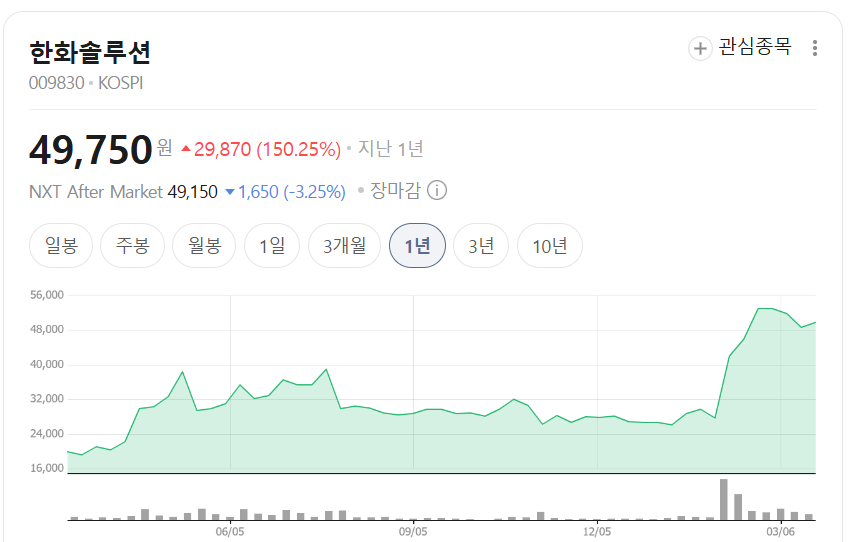Click the 03/06 date marker on axis
The width and height of the screenshot is (849, 542).
coord(780,531)
